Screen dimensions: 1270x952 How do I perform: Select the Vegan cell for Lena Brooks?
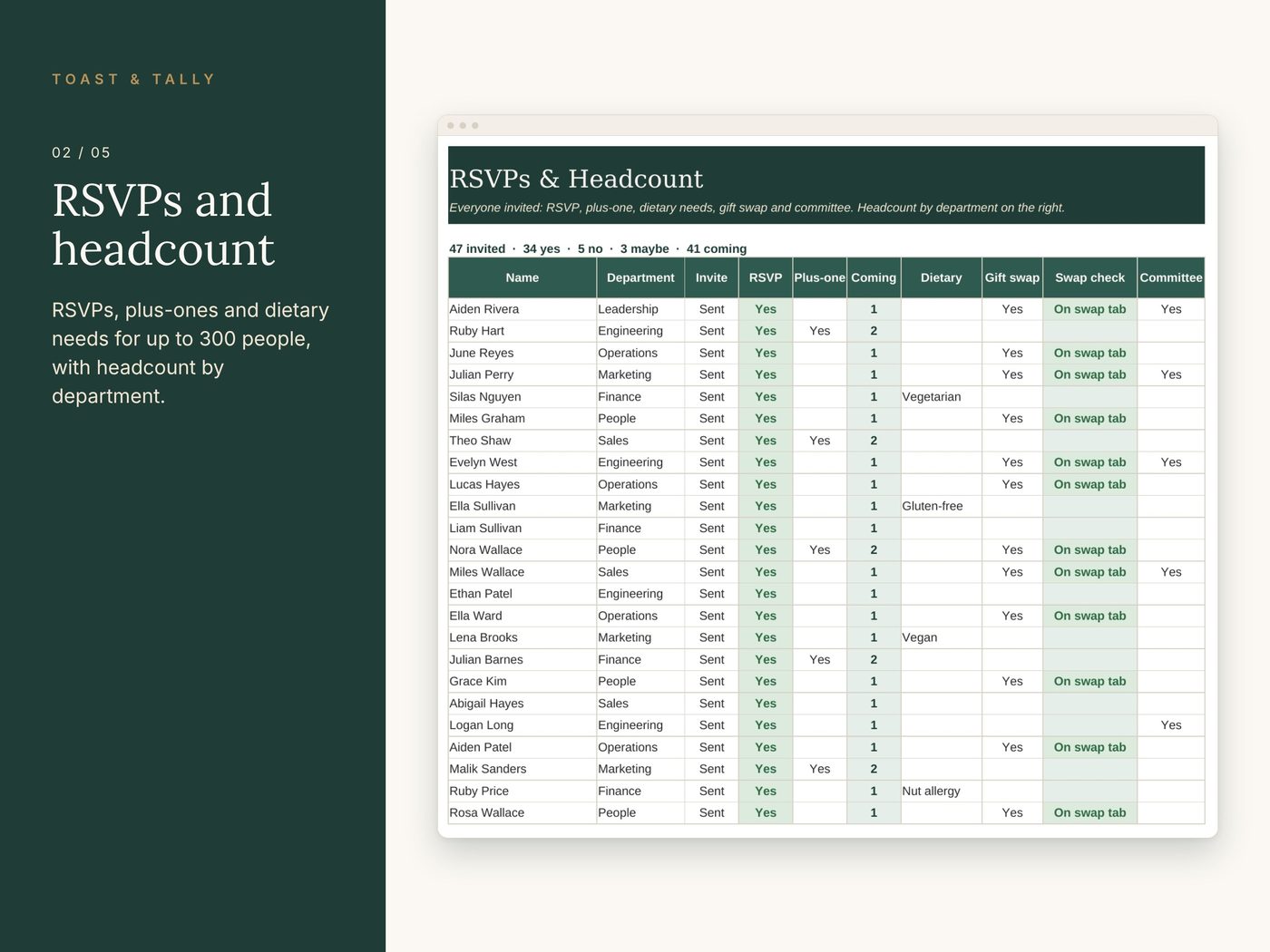[x=941, y=637]
